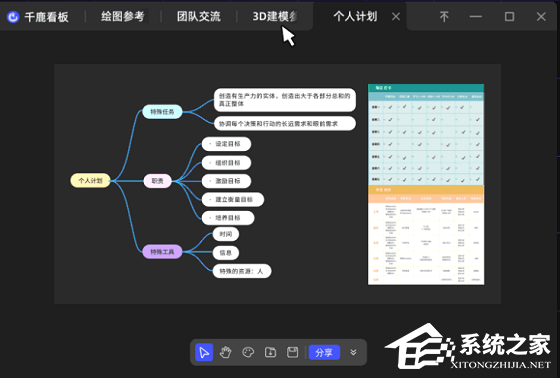Open the color palette tool
Viewport: 560px width, 378px height.
(248, 352)
